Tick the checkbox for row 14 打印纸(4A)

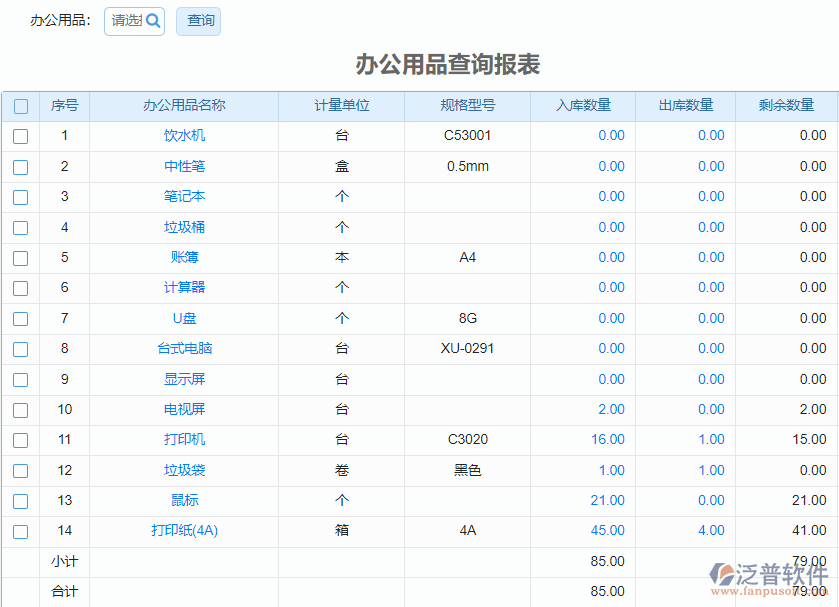coord(20,531)
